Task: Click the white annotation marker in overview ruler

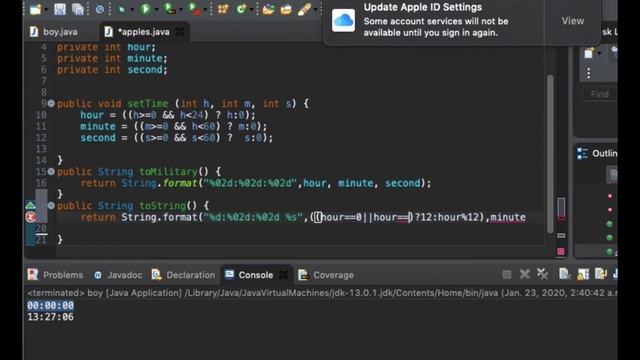Action: 561,236
